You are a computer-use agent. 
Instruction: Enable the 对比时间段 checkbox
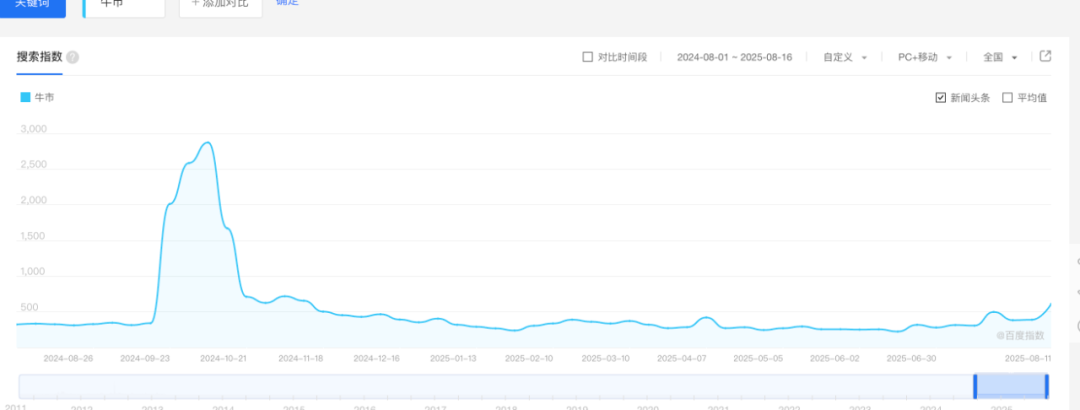pyautogui.click(x=588, y=57)
